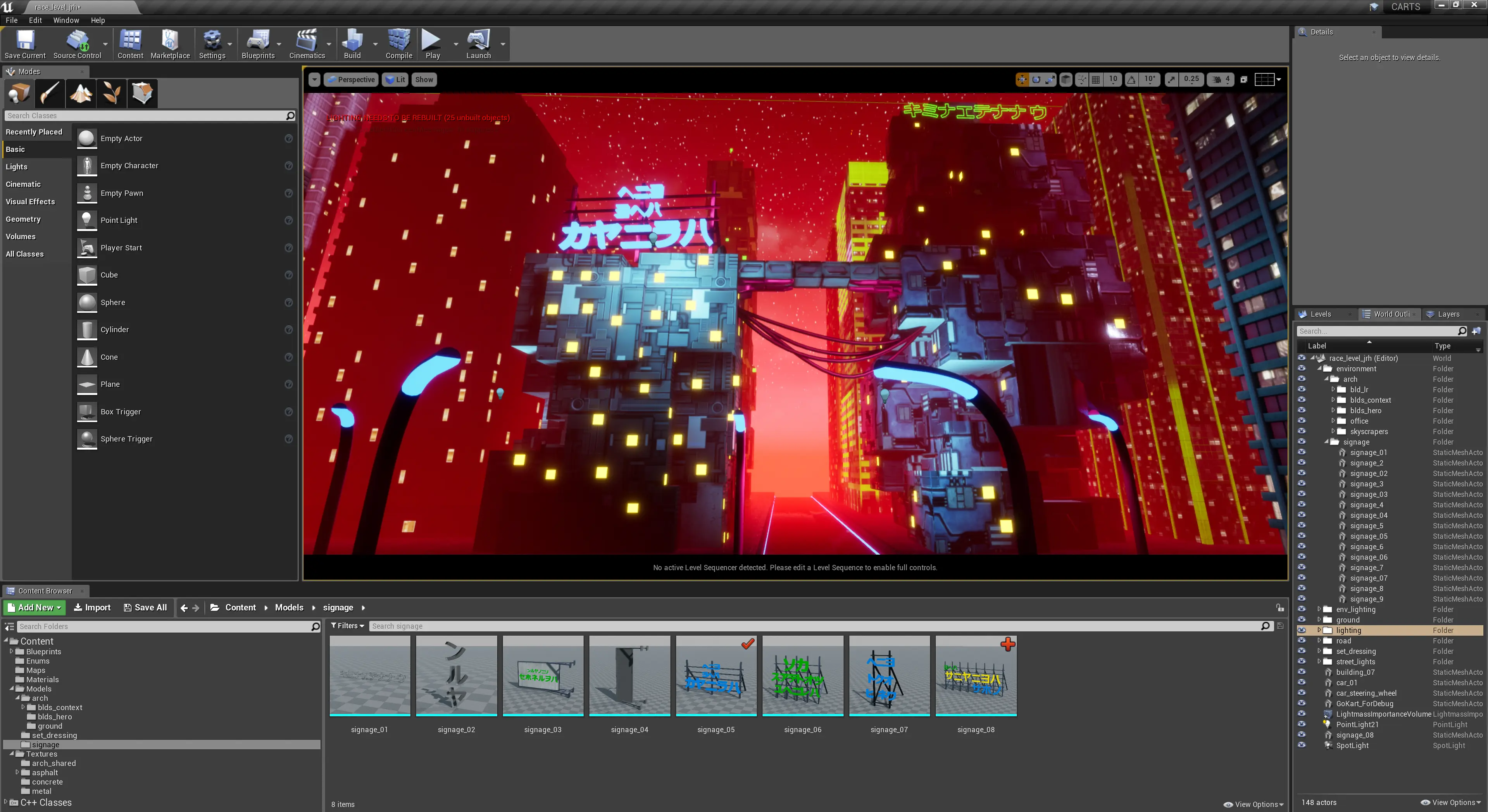Select the Paint mode brush icon
The width and height of the screenshot is (1488, 812).
click(x=50, y=93)
